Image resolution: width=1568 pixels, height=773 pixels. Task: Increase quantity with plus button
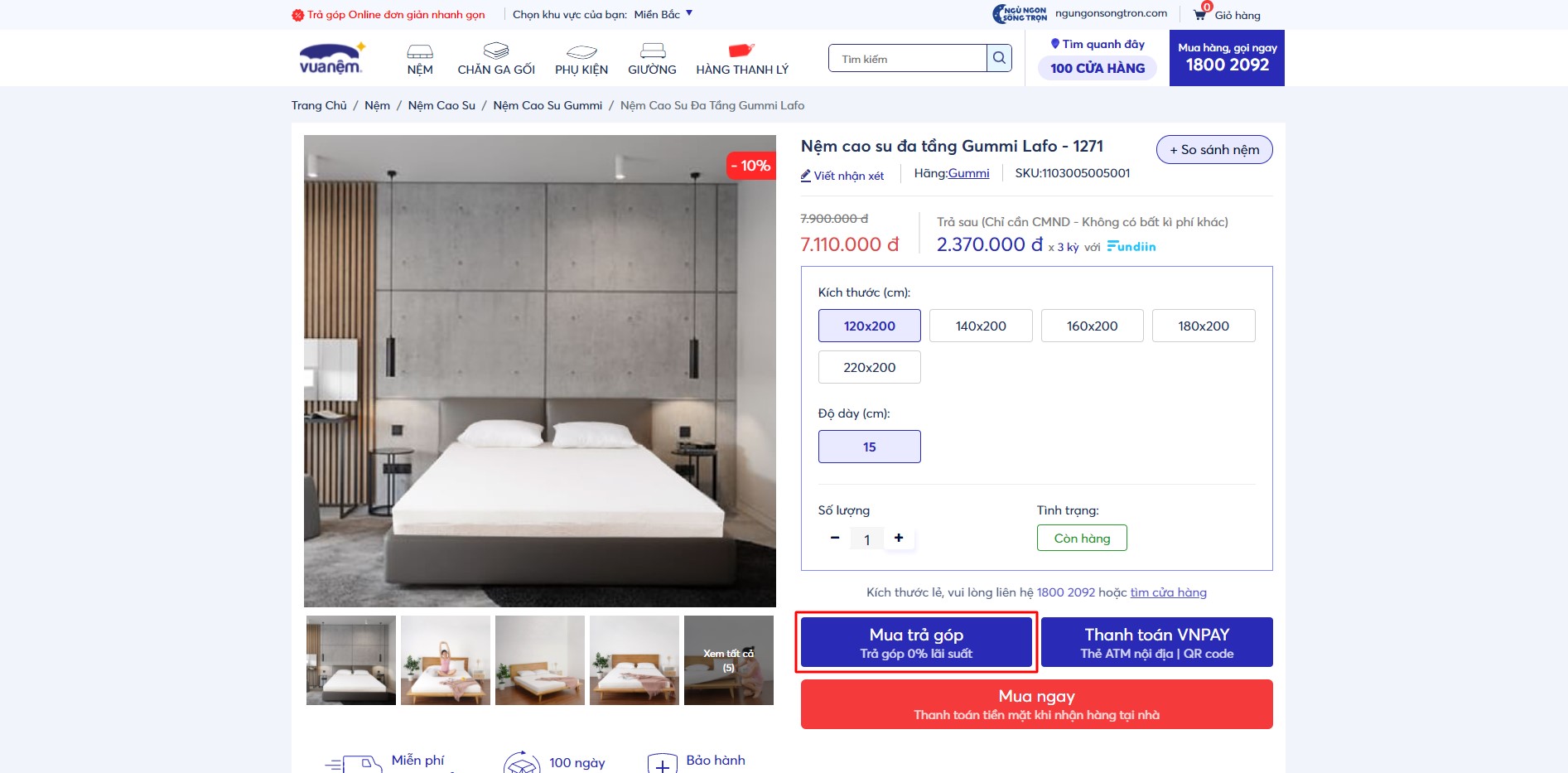(x=899, y=538)
